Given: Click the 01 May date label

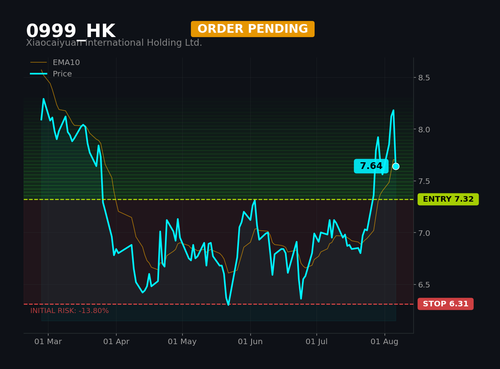Looking at the screenshot, I should (182, 342).
